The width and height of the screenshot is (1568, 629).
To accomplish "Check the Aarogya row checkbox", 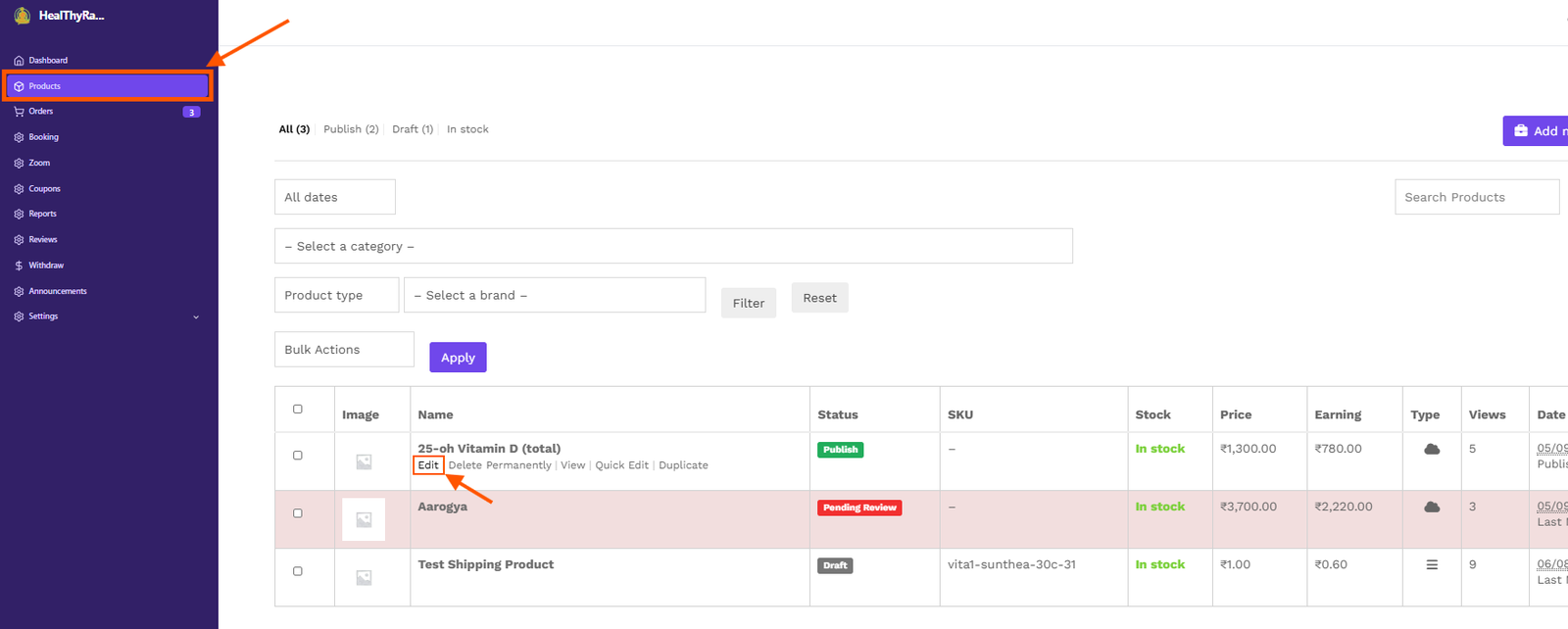I will pyautogui.click(x=298, y=513).
